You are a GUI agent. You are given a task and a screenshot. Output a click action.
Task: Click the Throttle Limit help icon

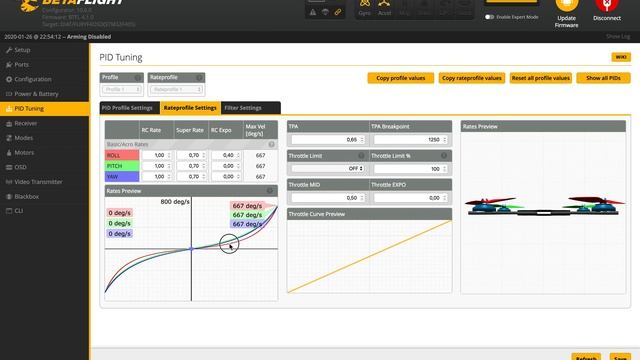361,156
